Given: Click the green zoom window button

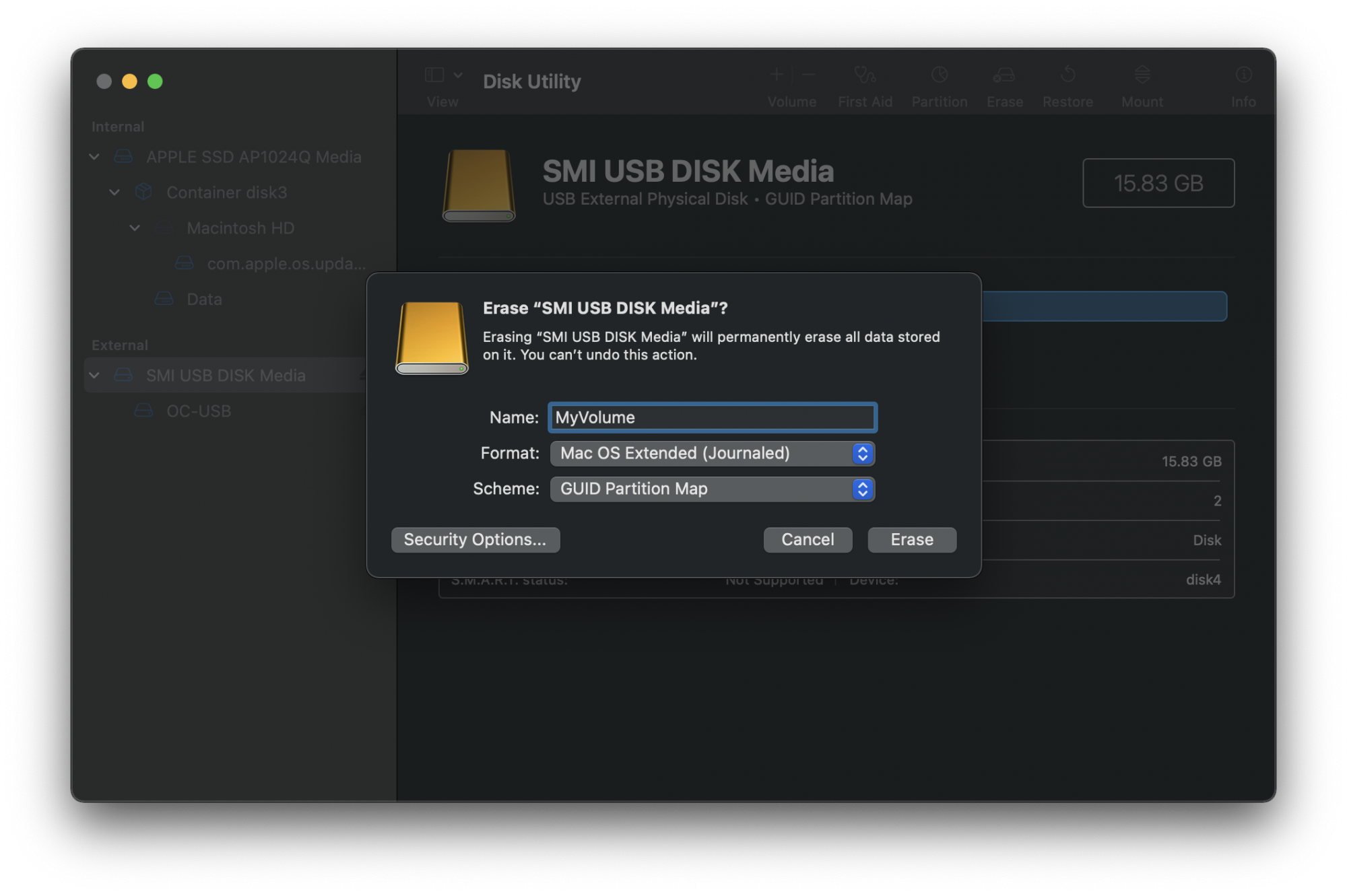Looking at the screenshot, I should click(155, 81).
